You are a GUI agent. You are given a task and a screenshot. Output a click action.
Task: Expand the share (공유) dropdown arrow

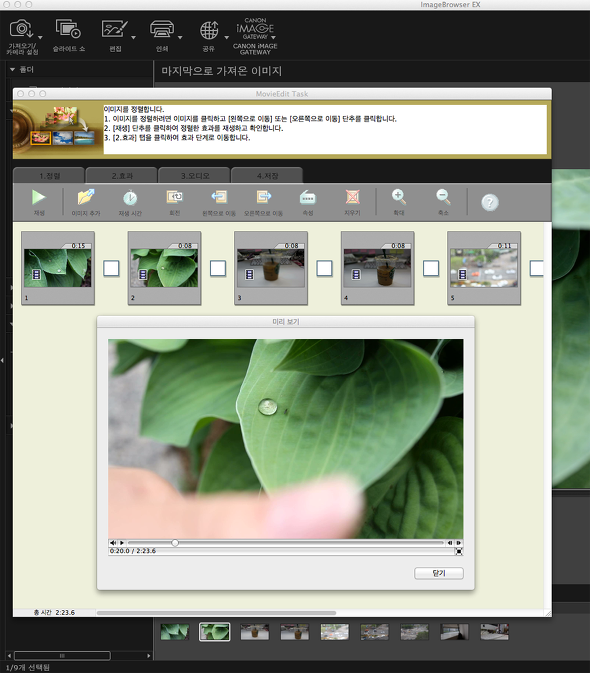point(226,37)
